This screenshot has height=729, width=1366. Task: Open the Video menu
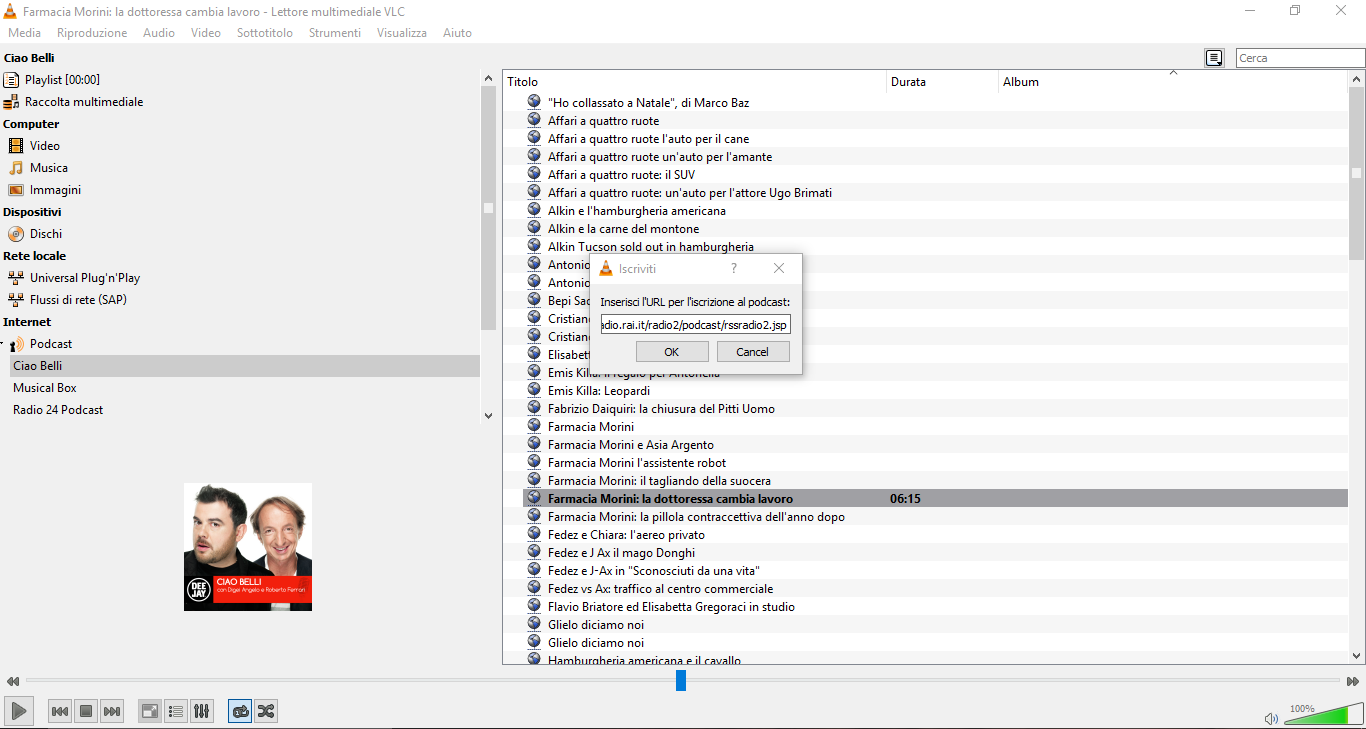[x=206, y=33]
